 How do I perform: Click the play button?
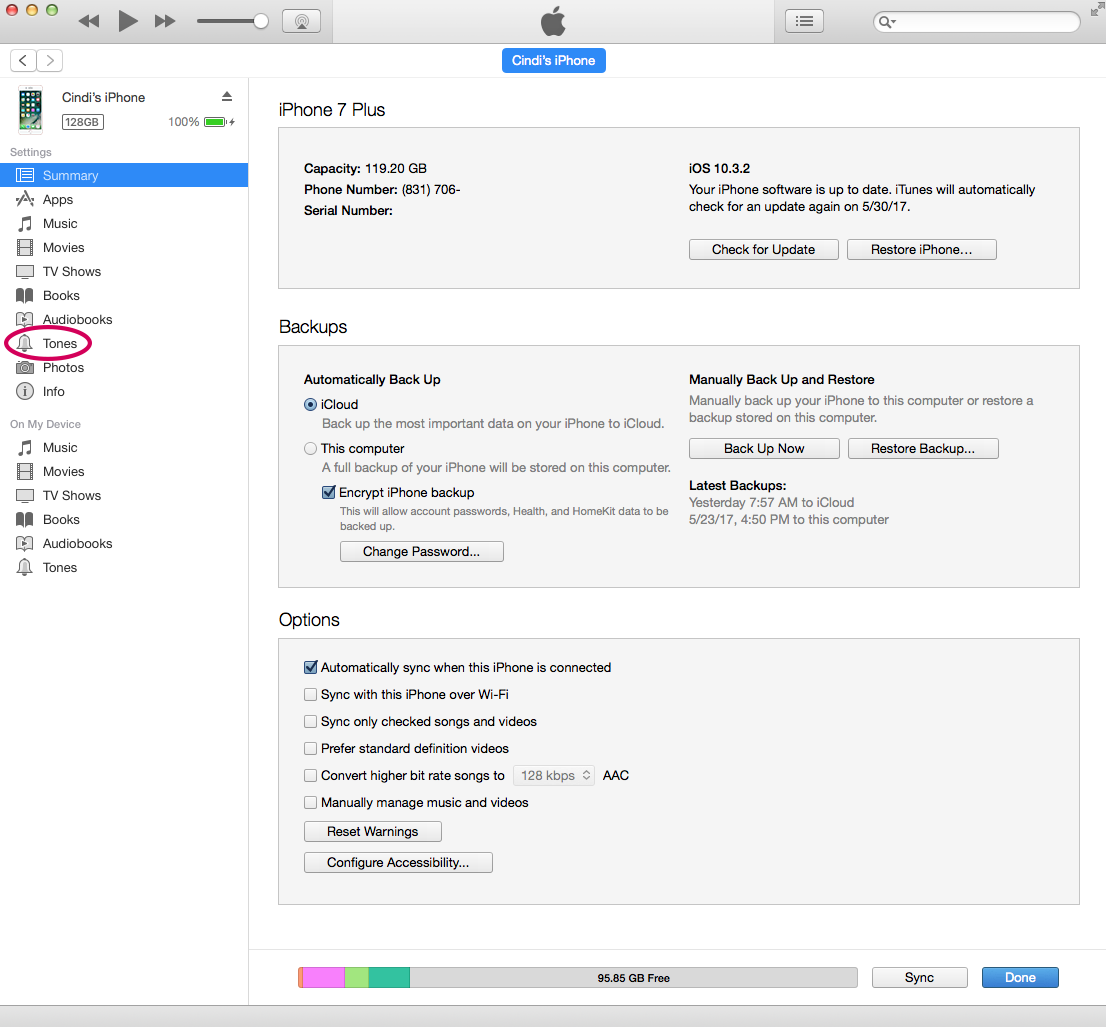pos(128,21)
